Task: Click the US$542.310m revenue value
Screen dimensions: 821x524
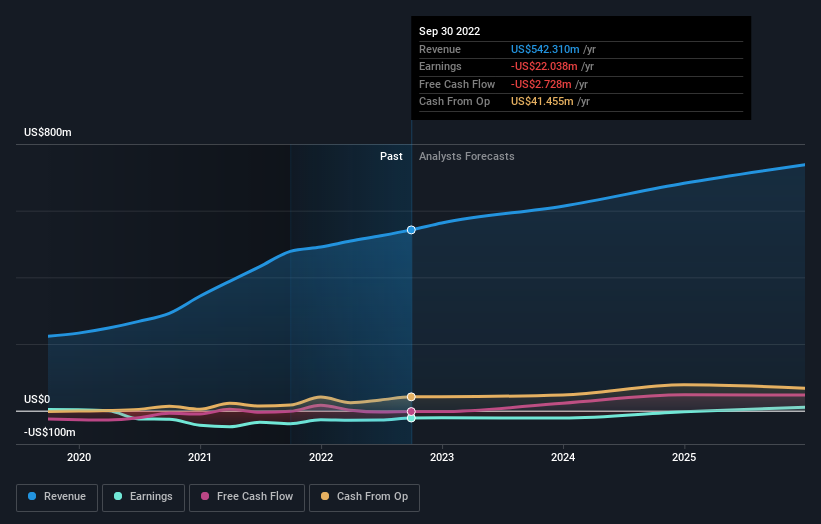Action: [x=545, y=49]
